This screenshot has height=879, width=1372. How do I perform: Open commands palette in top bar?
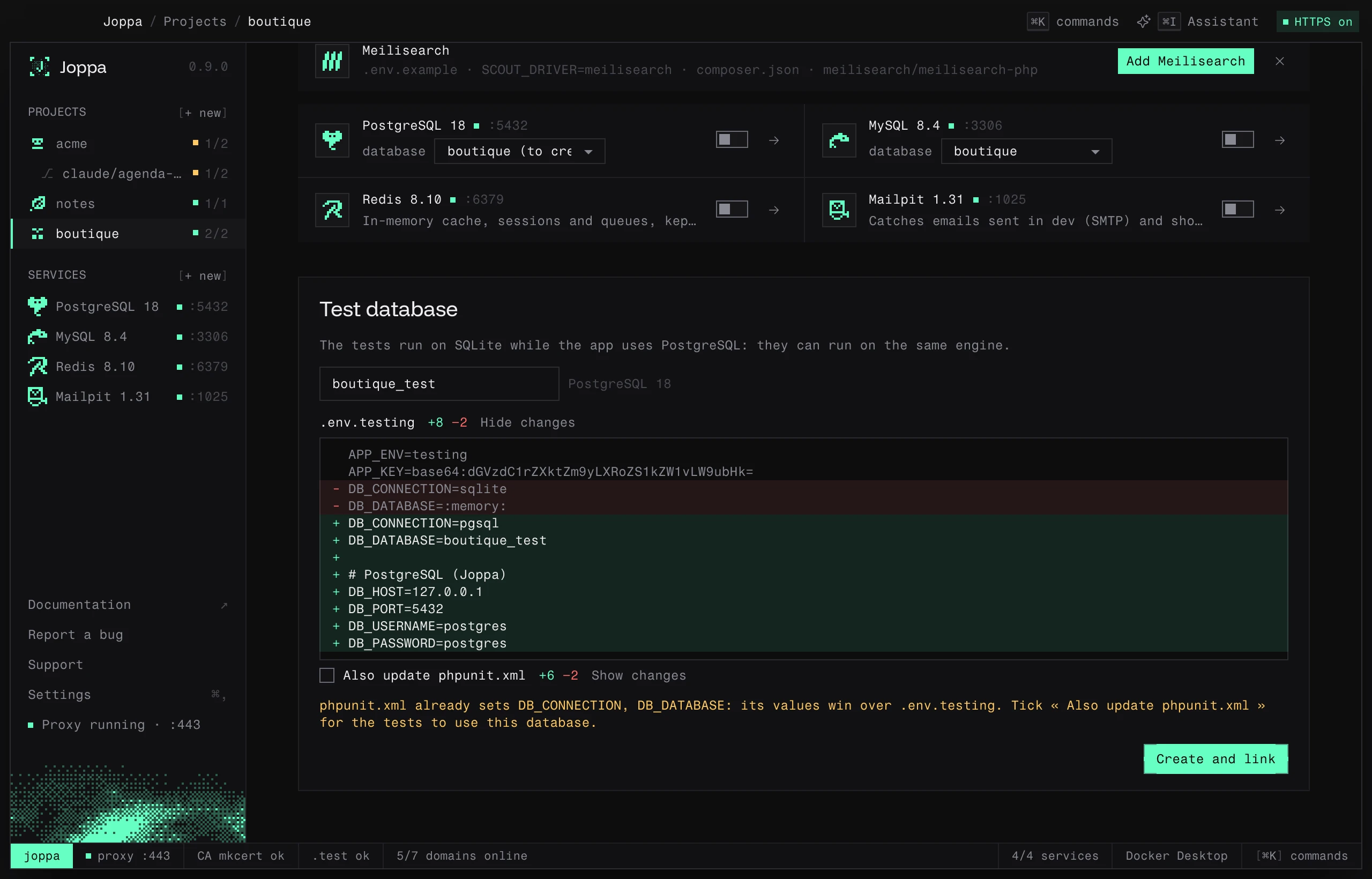(x=1073, y=21)
